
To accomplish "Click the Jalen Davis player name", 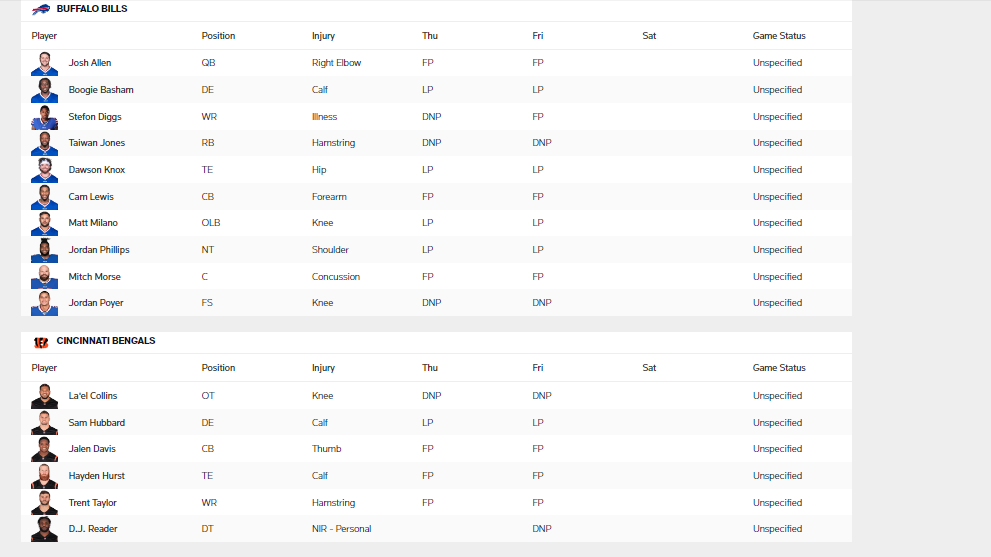I will click(x=92, y=449).
